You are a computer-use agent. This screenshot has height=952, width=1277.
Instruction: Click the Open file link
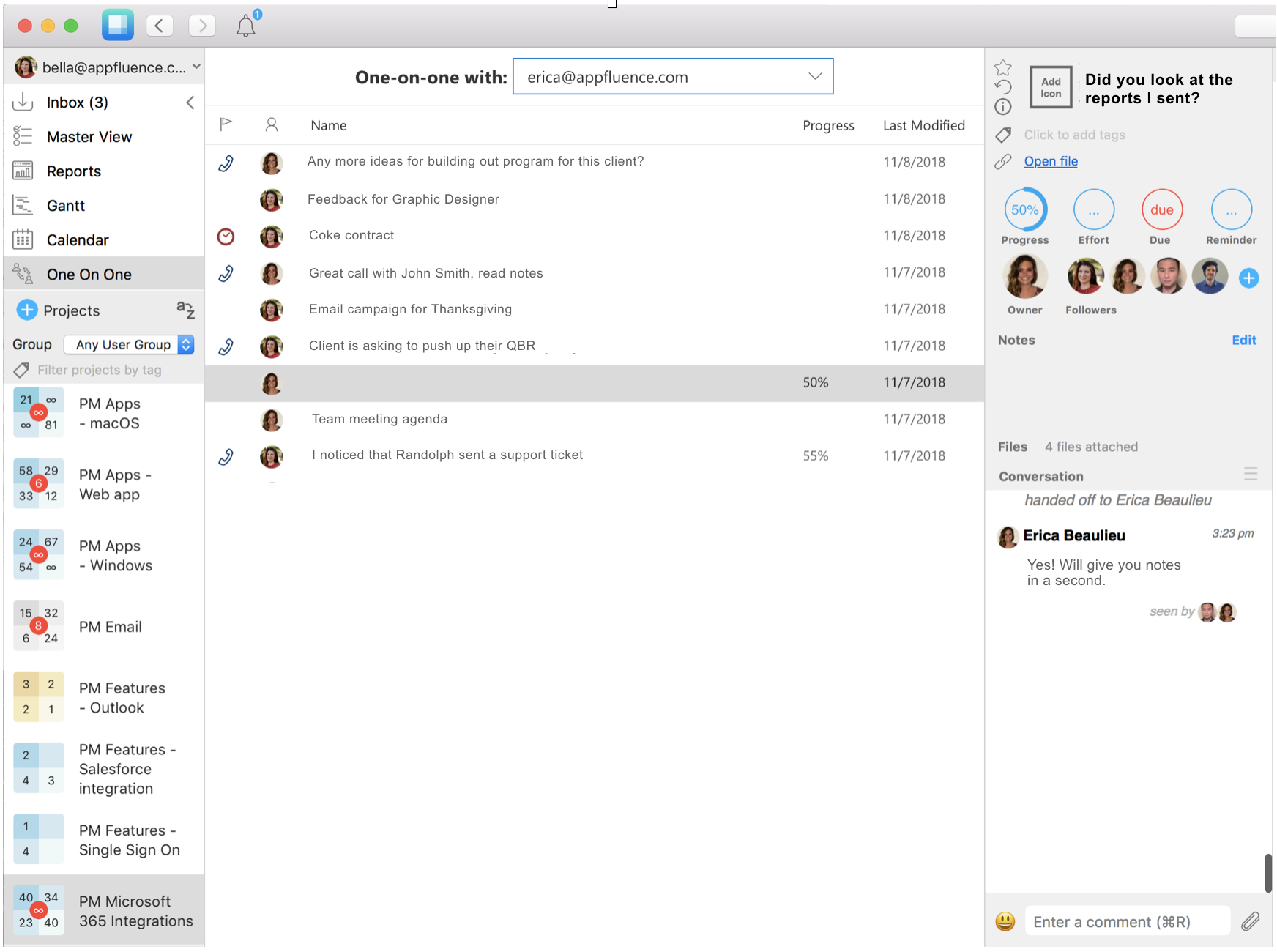(x=1051, y=161)
